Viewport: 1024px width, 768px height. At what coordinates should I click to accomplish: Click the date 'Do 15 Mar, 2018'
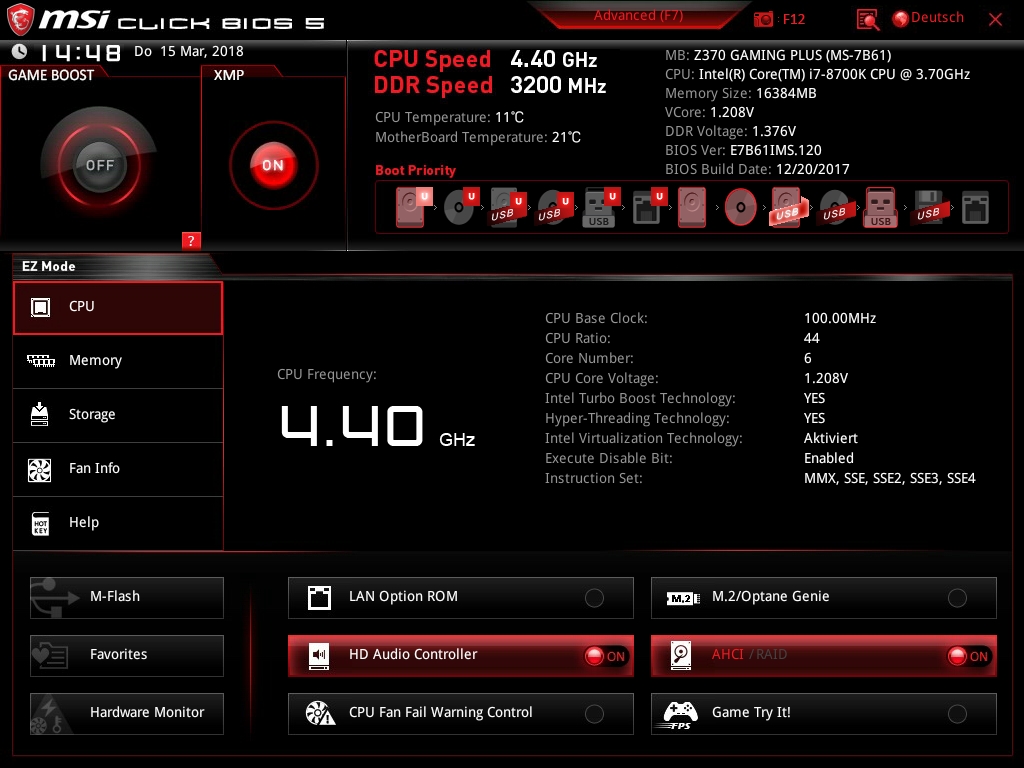coord(189,52)
